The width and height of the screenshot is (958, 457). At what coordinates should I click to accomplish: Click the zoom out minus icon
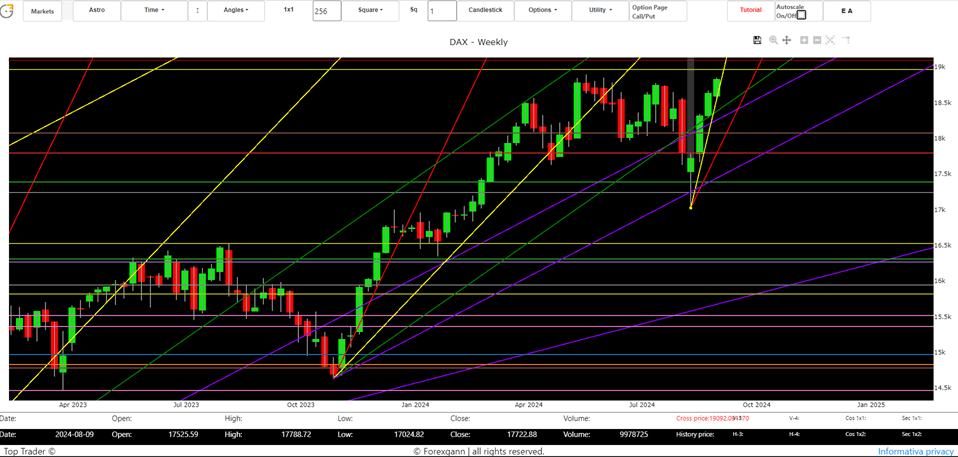coord(817,40)
